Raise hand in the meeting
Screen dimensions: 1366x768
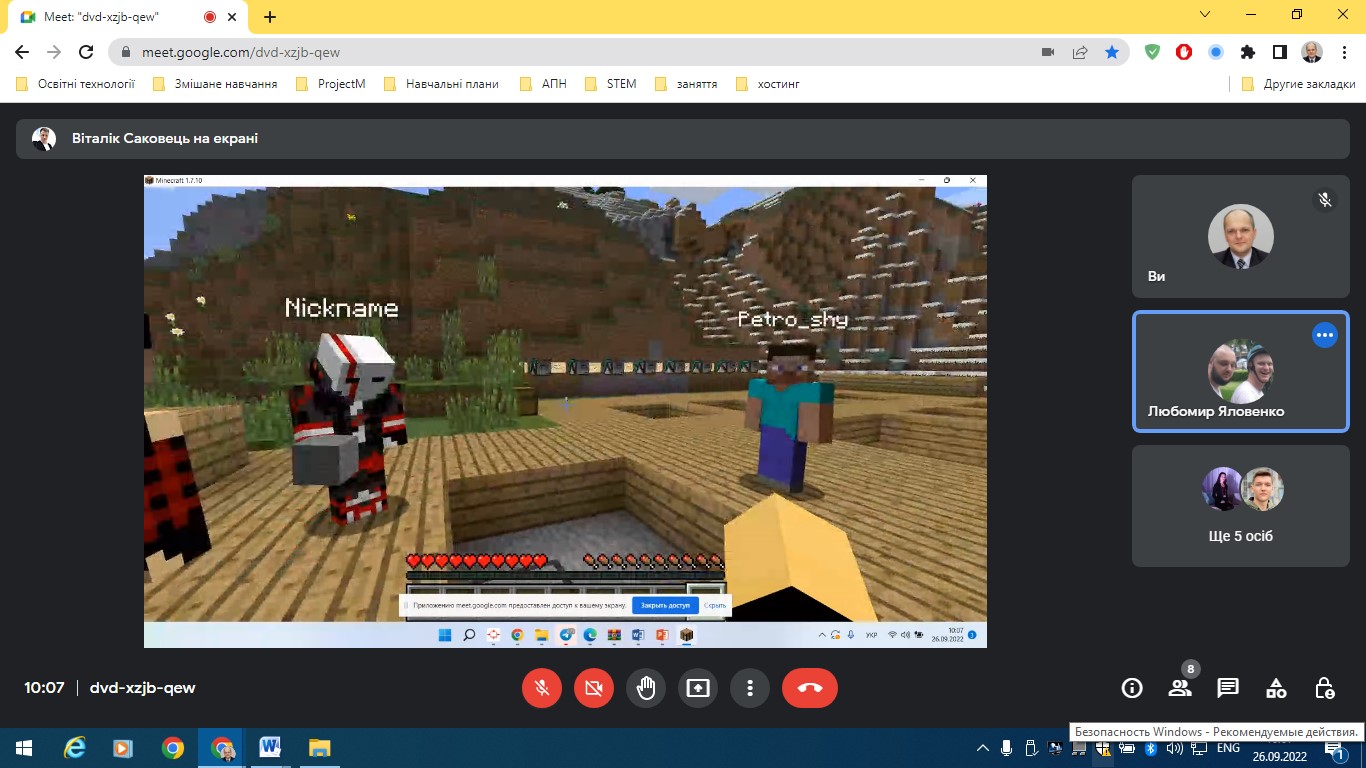(x=646, y=688)
